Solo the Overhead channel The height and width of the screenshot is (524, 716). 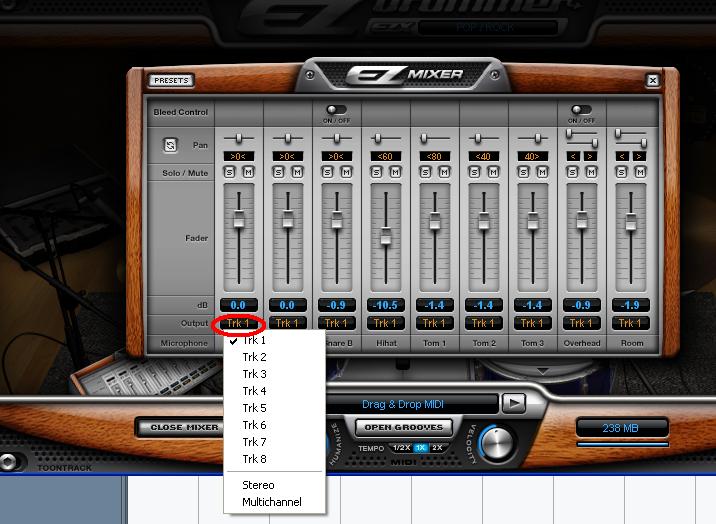pyautogui.click(x=572, y=172)
